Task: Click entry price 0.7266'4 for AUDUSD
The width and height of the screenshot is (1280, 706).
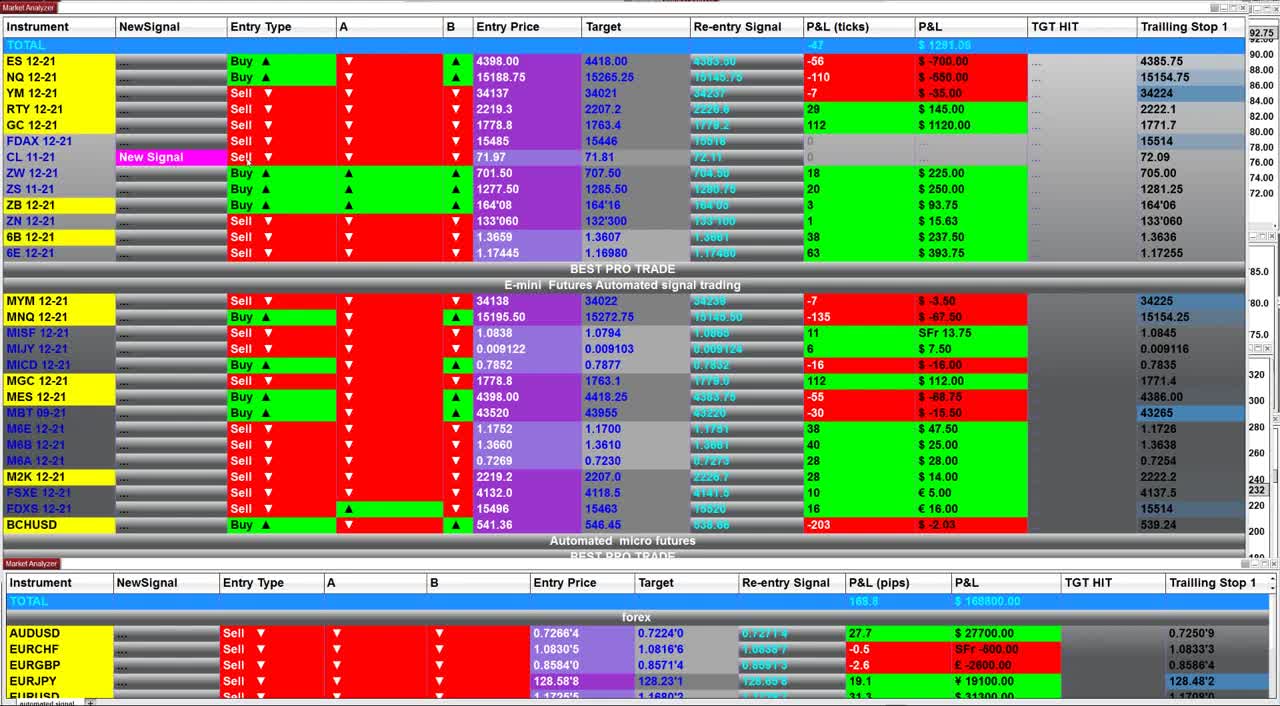Action: 582,633
